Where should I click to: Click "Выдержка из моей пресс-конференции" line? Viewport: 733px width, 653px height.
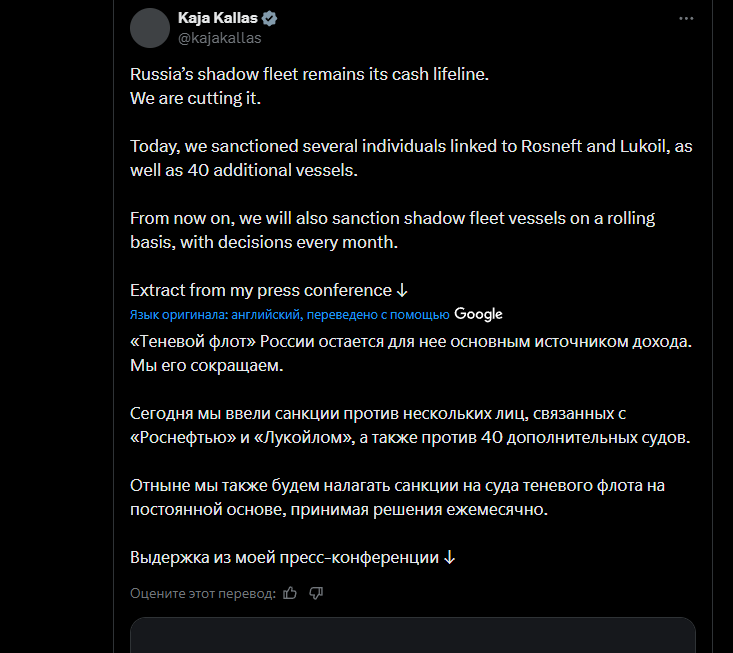pyautogui.click(x=285, y=557)
